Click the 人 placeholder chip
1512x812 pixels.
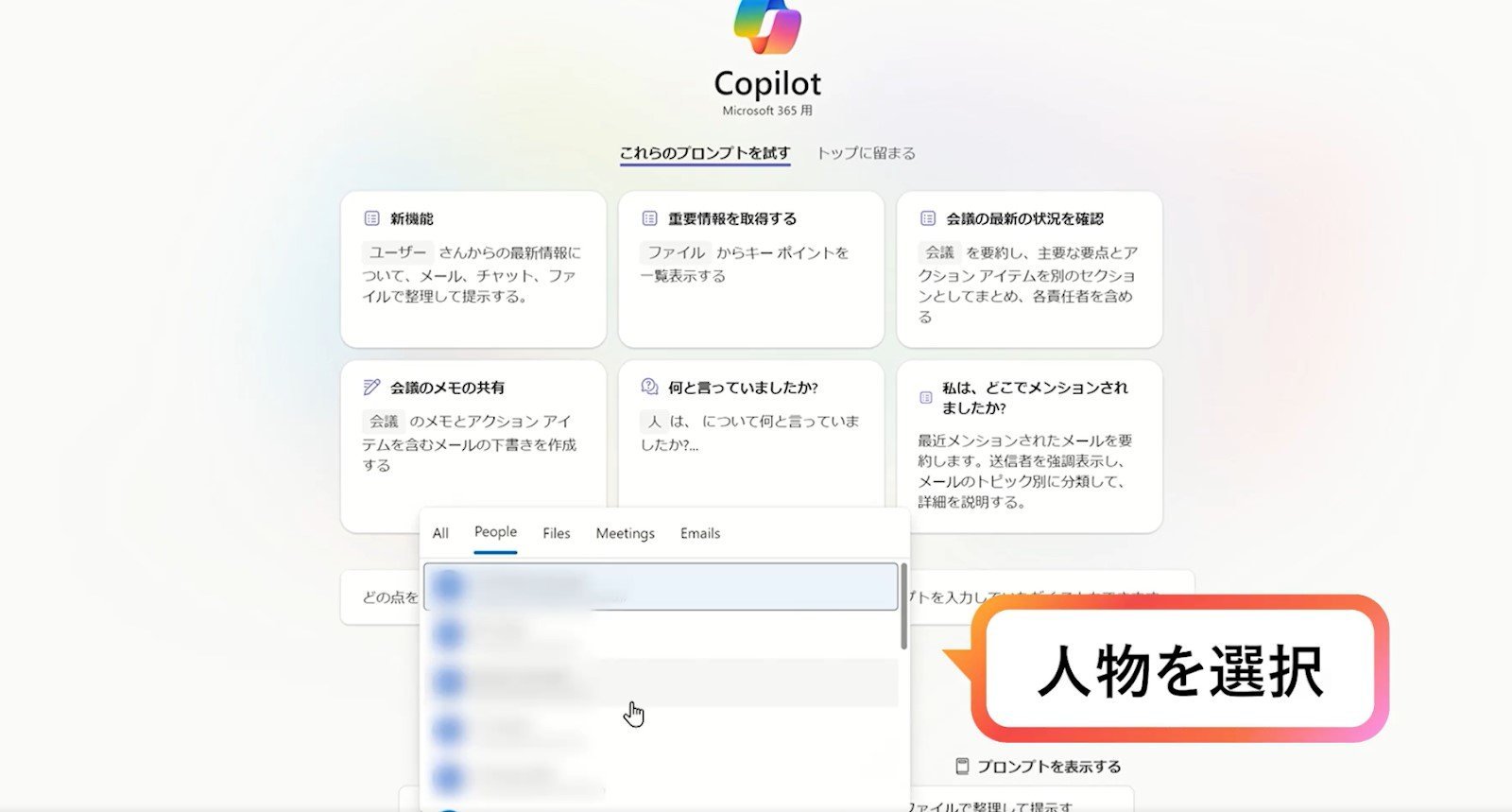(654, 421)
